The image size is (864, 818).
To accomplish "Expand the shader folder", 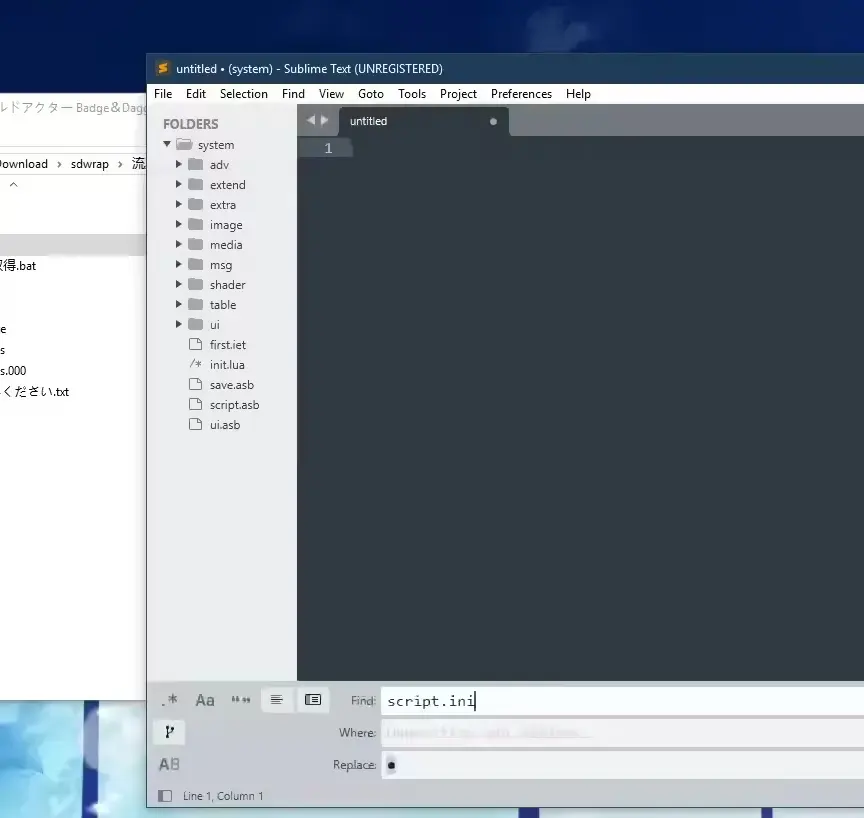I will (179, 284).
